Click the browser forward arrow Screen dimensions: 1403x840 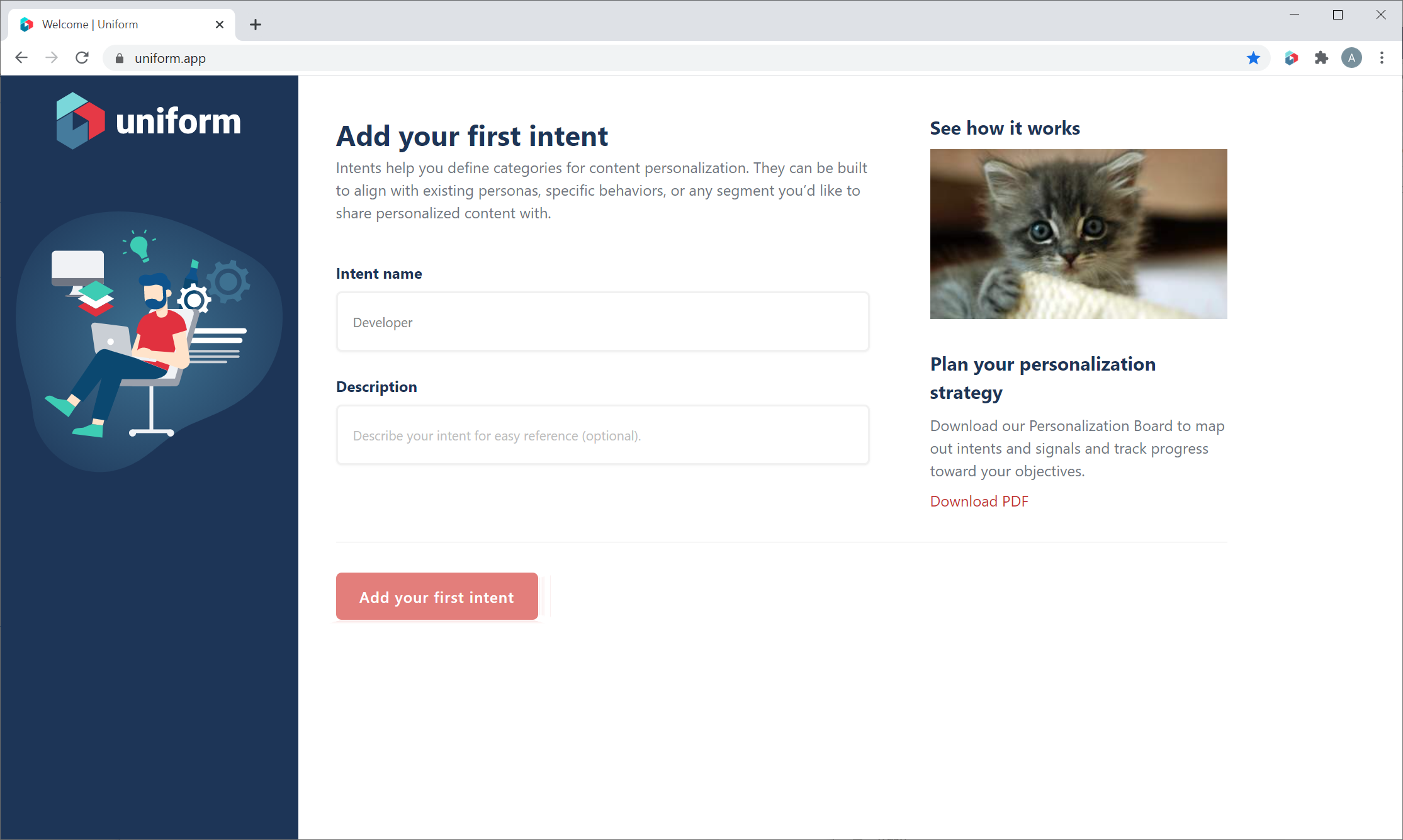click(x=52, y=58)
